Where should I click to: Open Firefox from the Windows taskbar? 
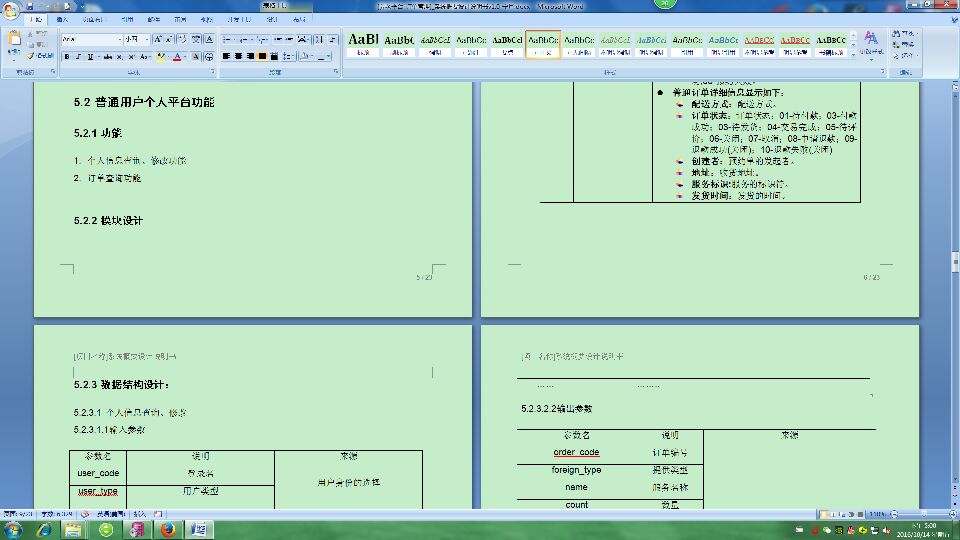(166, 528)
